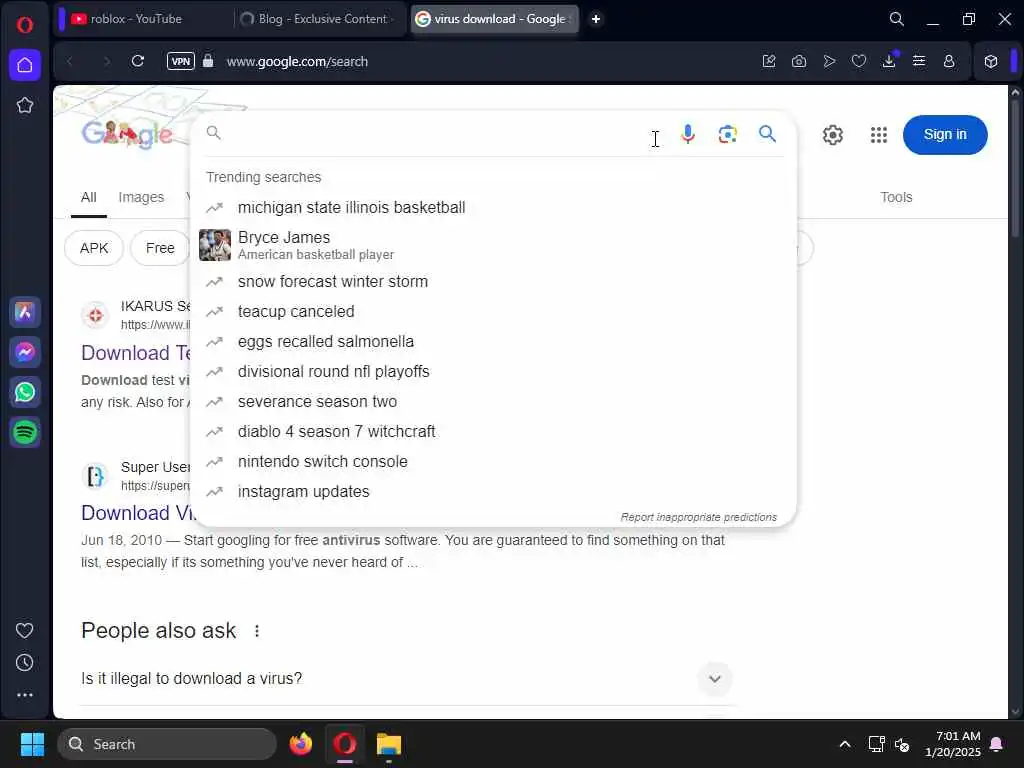Viewport: 1024px width, 768px height.
Task: Choose the Bryce James suggestion
Action: [494, 245]
